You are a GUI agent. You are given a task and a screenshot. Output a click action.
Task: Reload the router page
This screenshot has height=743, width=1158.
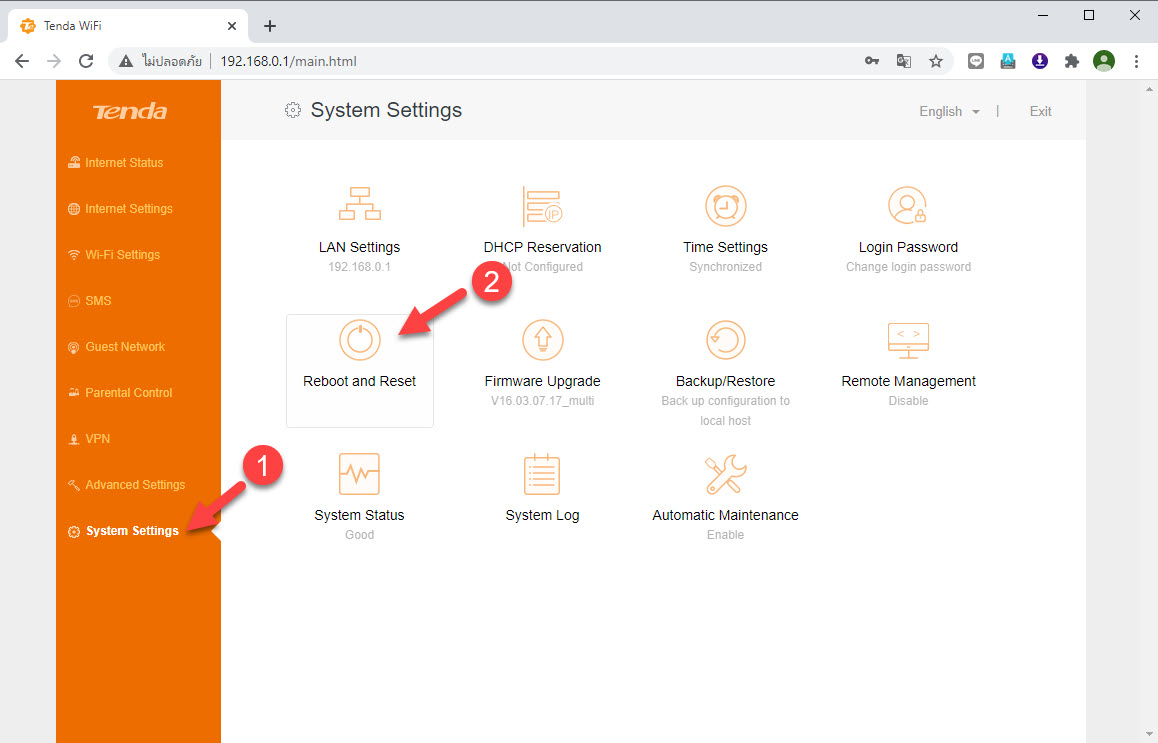(x=86, y=61)
